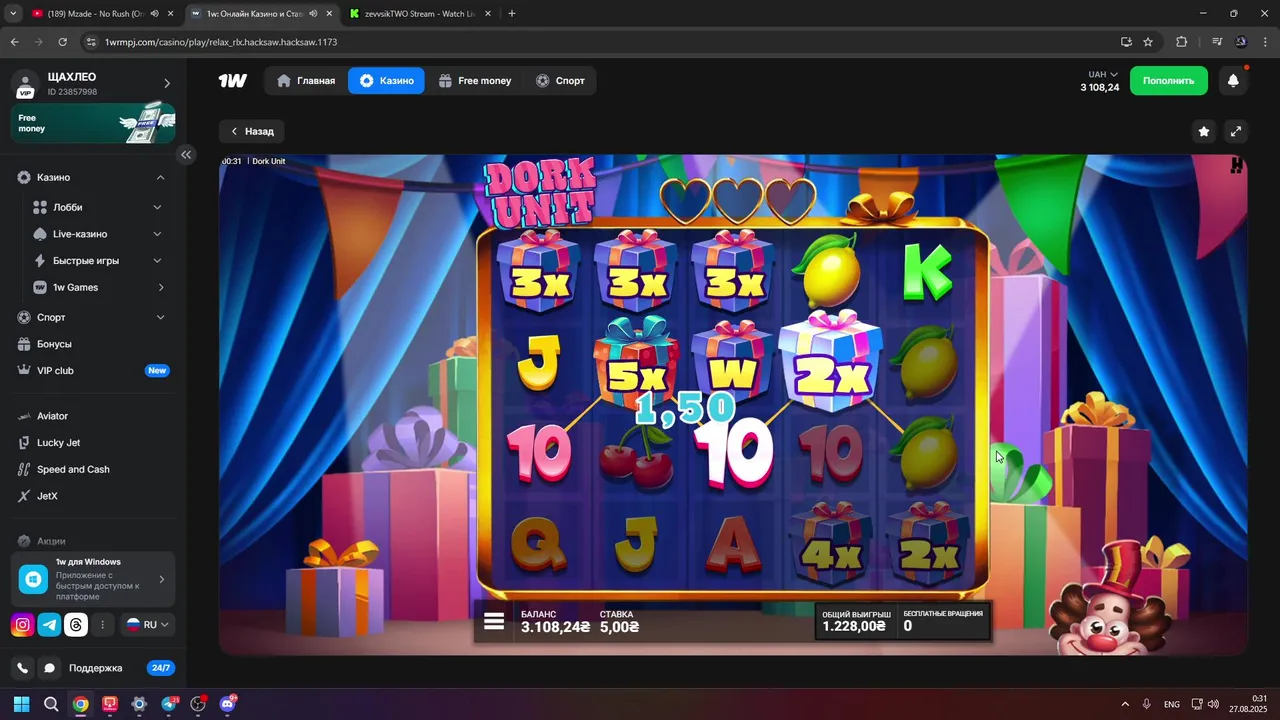The height and width of the screenshot is (720, 1280).
Task: Open the 1w для Windows app banner
Action: tap(93, 578)
